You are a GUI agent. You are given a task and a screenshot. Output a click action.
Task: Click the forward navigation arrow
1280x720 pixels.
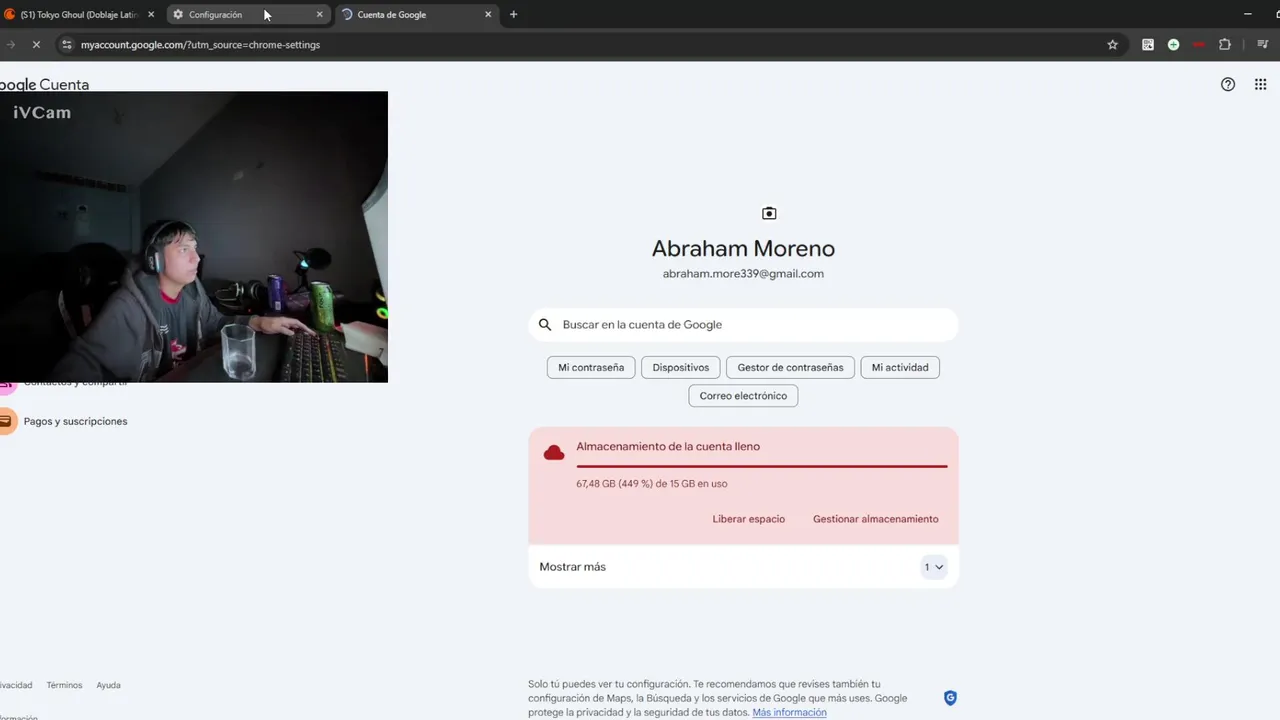coord(10,45)
